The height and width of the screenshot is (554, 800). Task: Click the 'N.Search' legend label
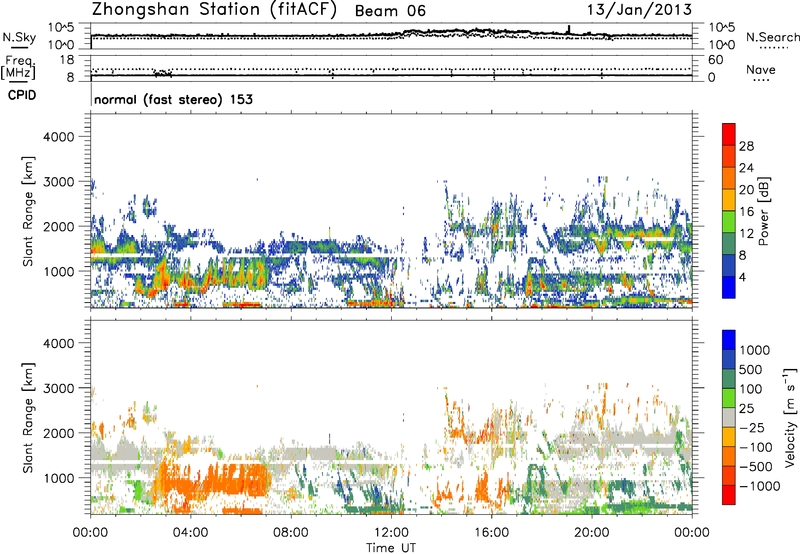[x=772, y=37]
